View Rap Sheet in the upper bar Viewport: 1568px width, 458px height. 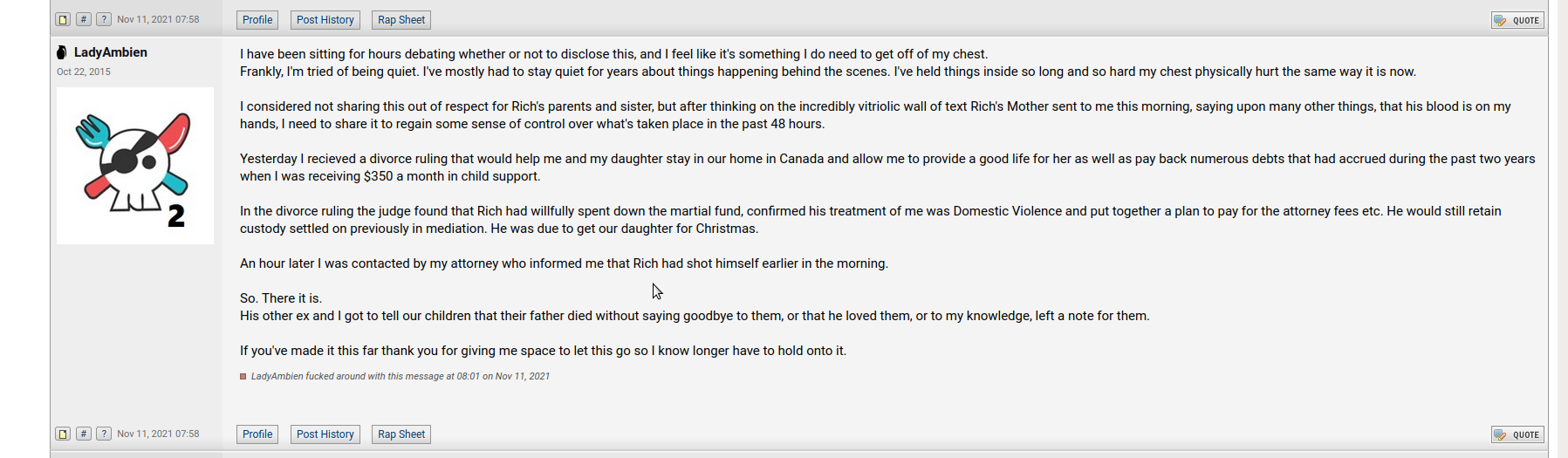401,20
